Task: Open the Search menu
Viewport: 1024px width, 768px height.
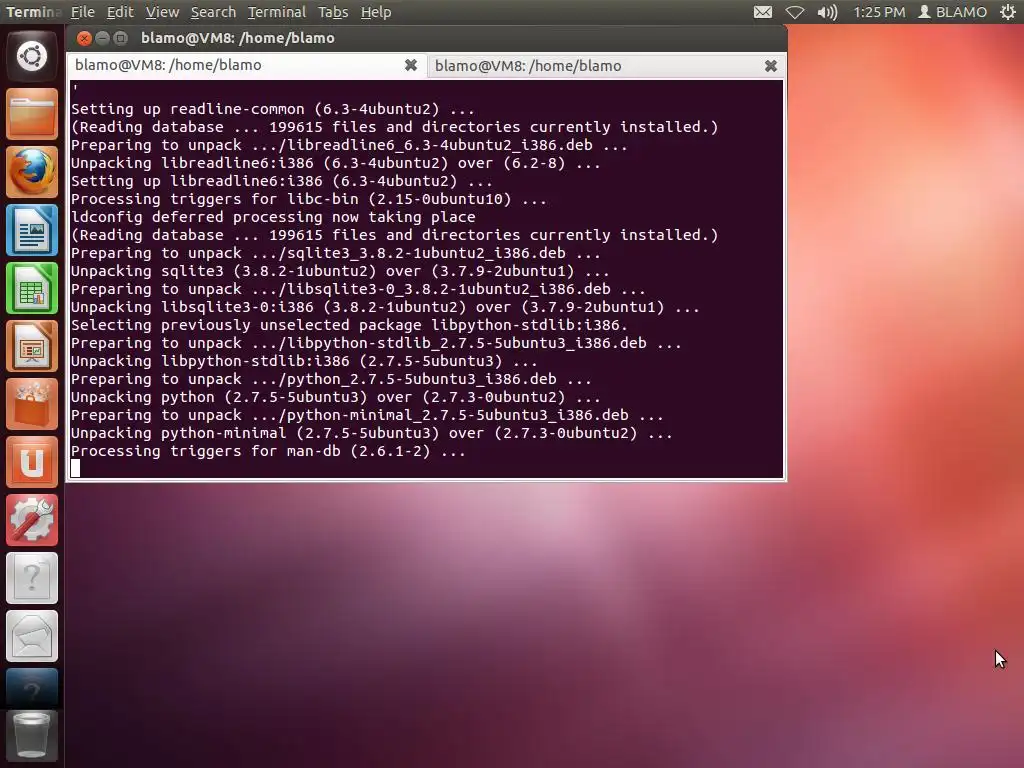Action: (x=213, y=12)
